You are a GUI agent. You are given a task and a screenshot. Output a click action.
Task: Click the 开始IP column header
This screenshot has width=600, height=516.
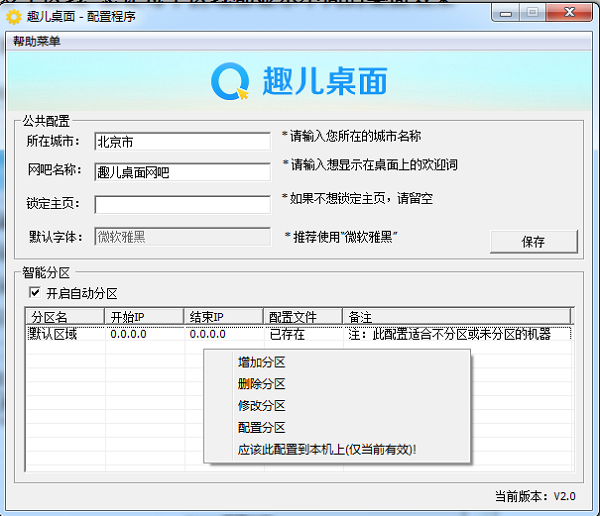144,317
